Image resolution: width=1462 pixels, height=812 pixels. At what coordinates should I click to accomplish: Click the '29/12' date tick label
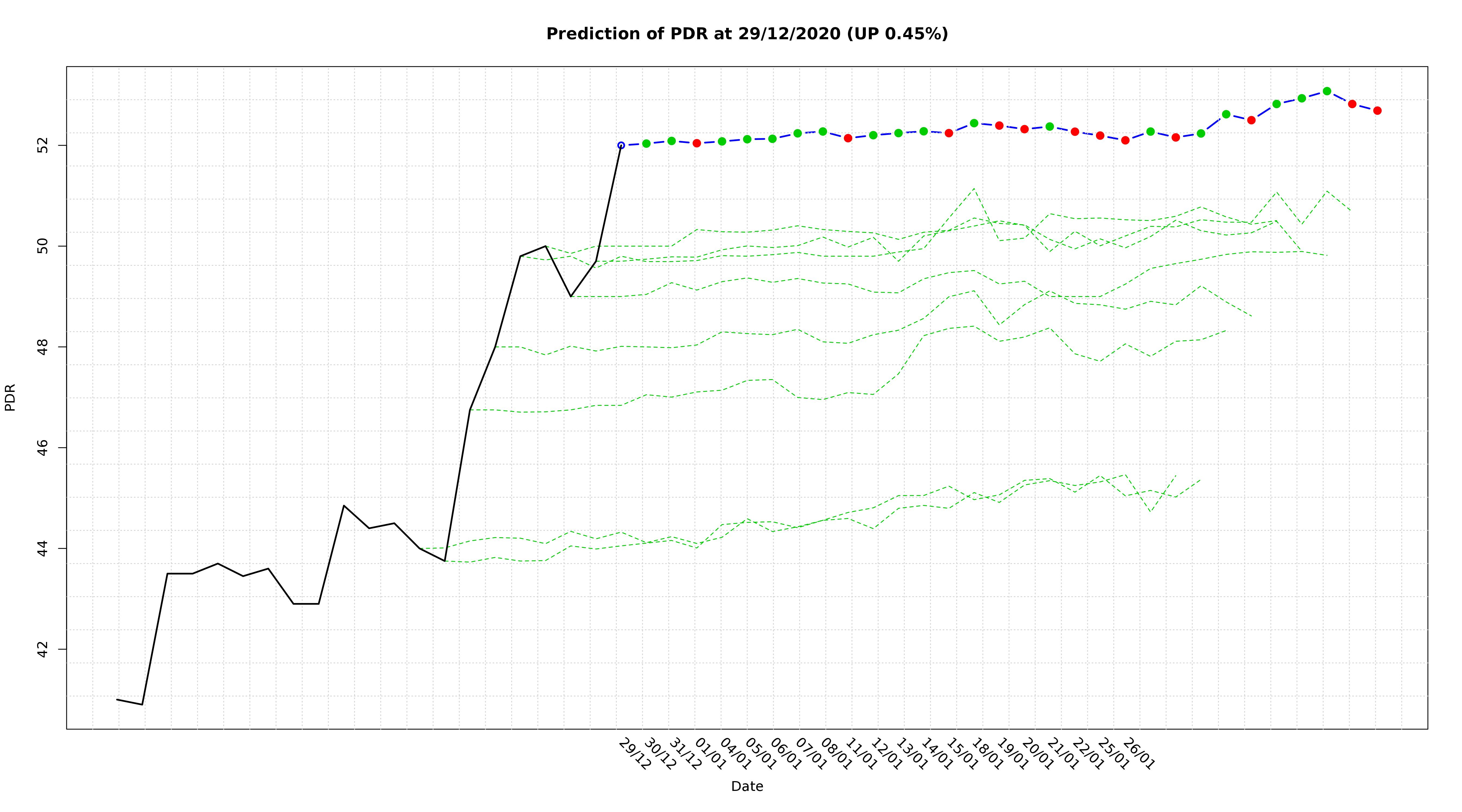pos(635,754)
